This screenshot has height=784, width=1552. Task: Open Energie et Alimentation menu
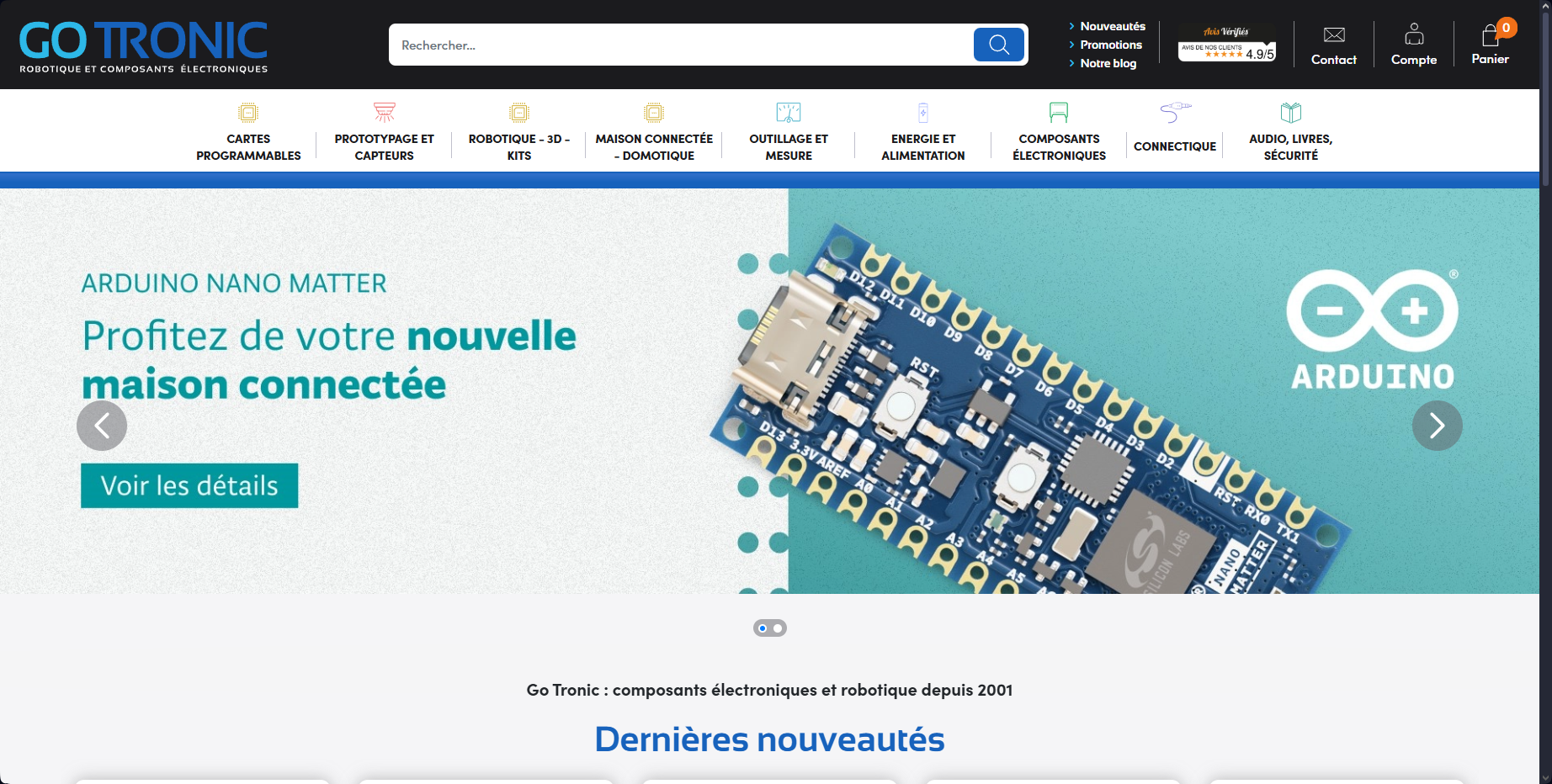click(x=923, y=147)
